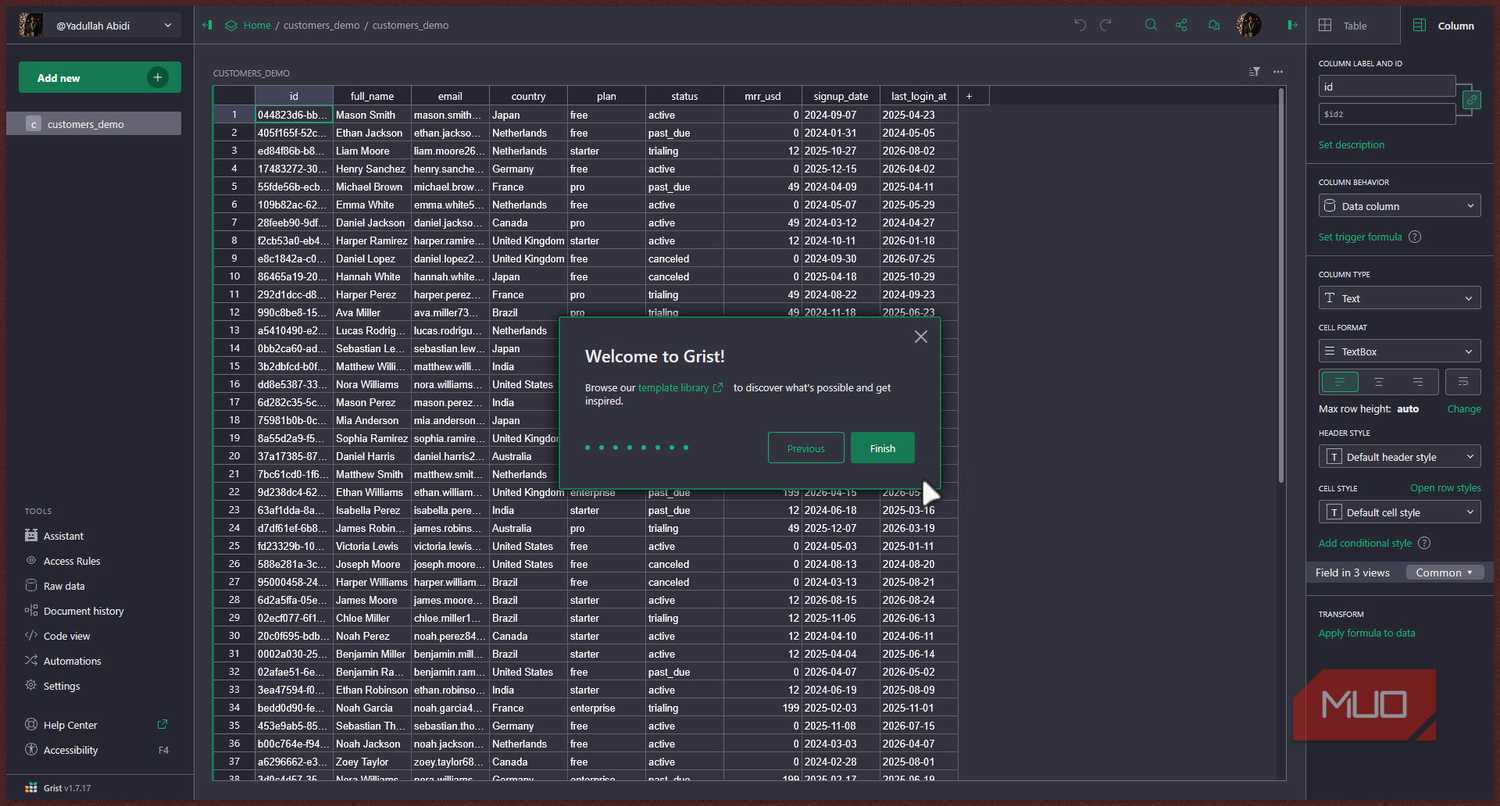The image size is (1500, 806).
Task: Open the @Yadullah Abidi account dropdown
Action: (x=99, y=25)
